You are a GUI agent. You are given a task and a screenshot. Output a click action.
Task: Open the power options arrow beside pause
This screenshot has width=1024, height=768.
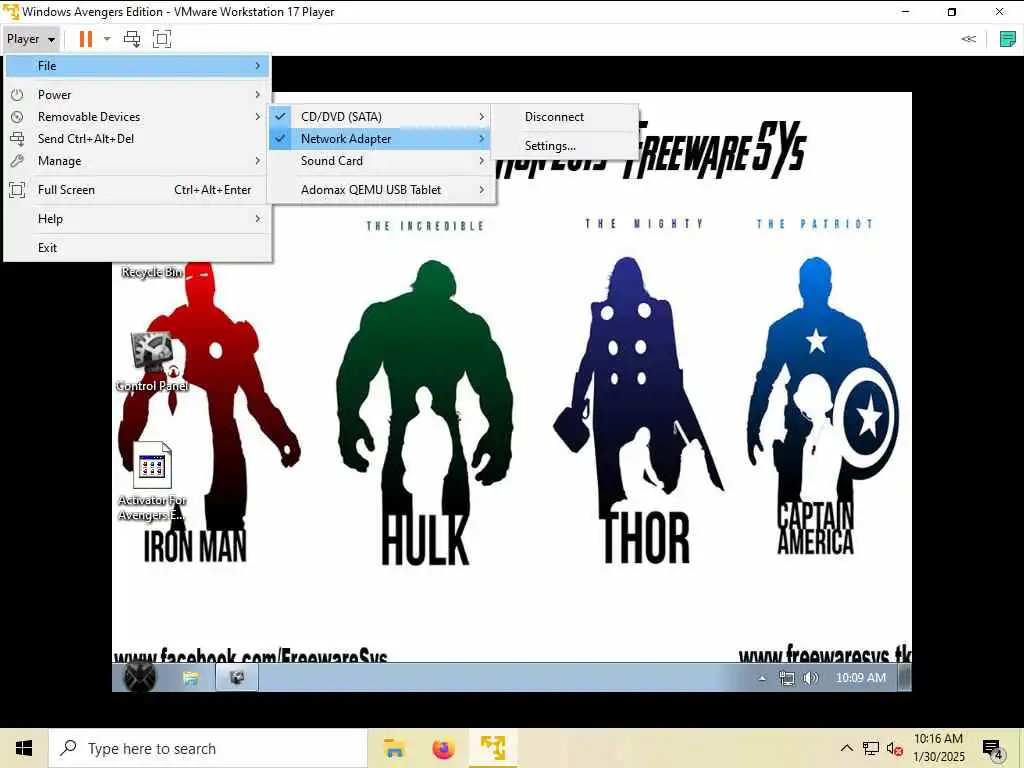click(x=107, y=39)
